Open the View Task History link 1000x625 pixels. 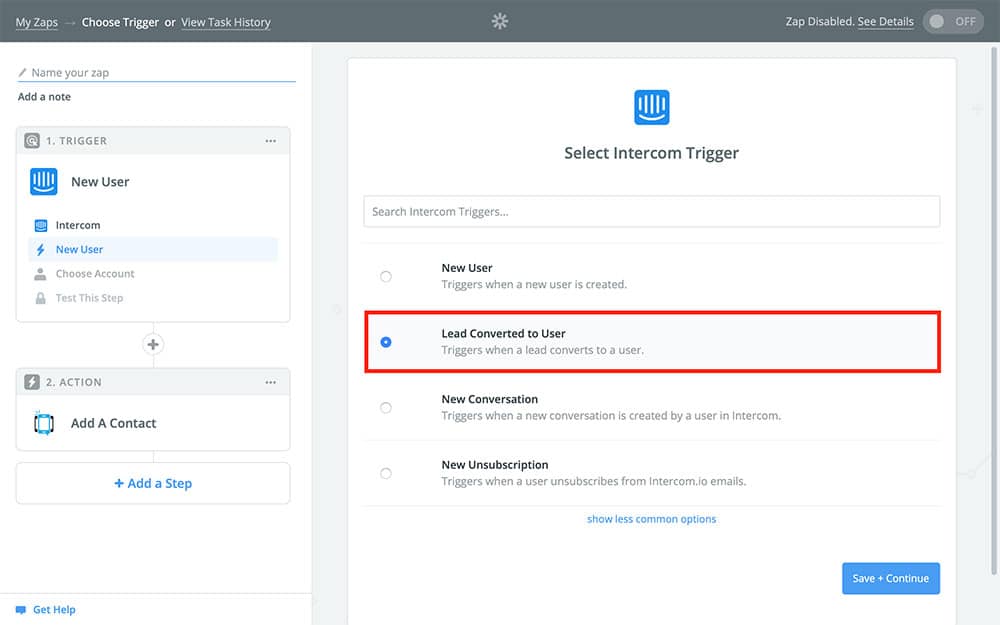(225, 22)
